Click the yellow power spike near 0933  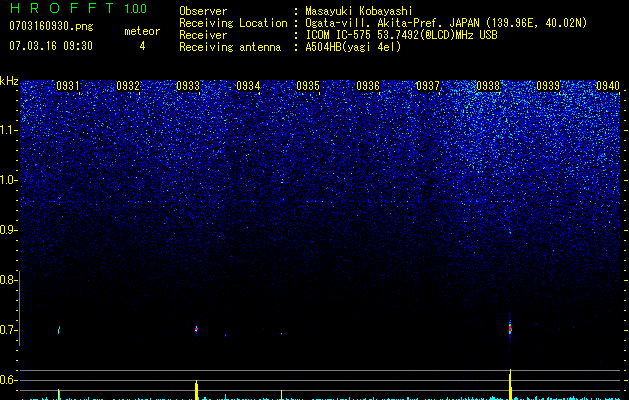pyautogui.click(x=197, y=390)
